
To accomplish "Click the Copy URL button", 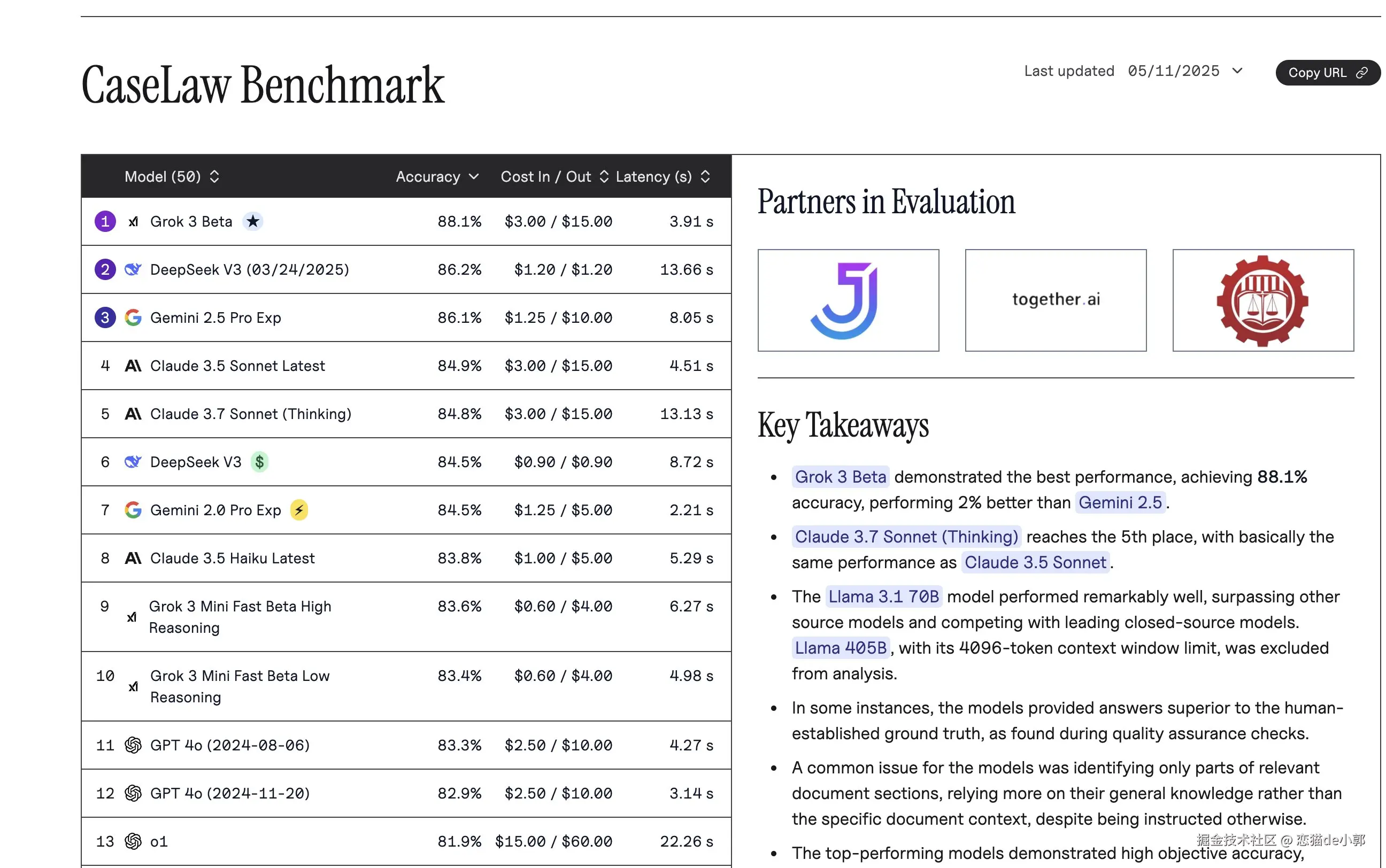I will click(x=1327, y=73).
